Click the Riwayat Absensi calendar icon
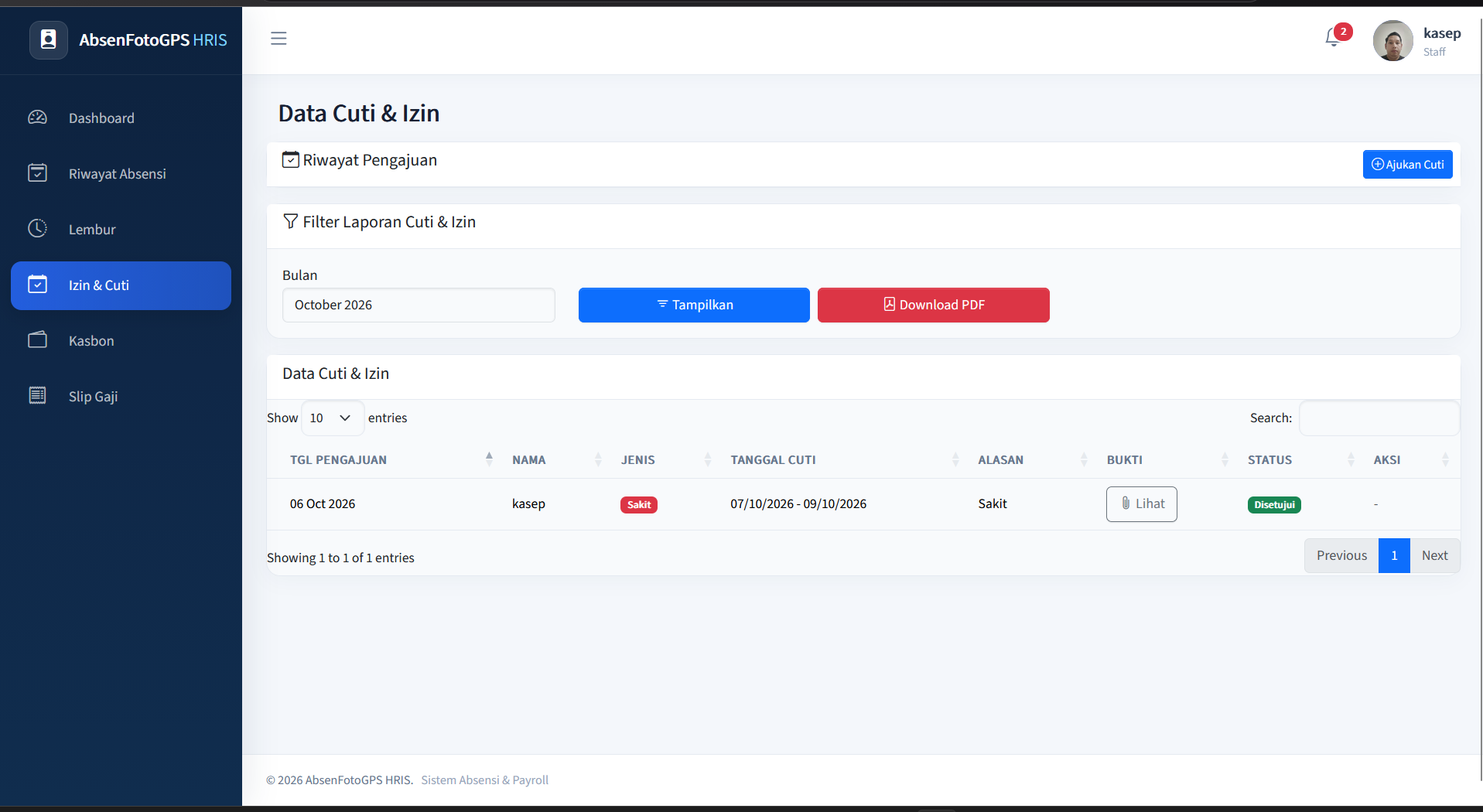The width and height of the screenshot is (1483, 812). pyautogui.click(x=37, y=173)
